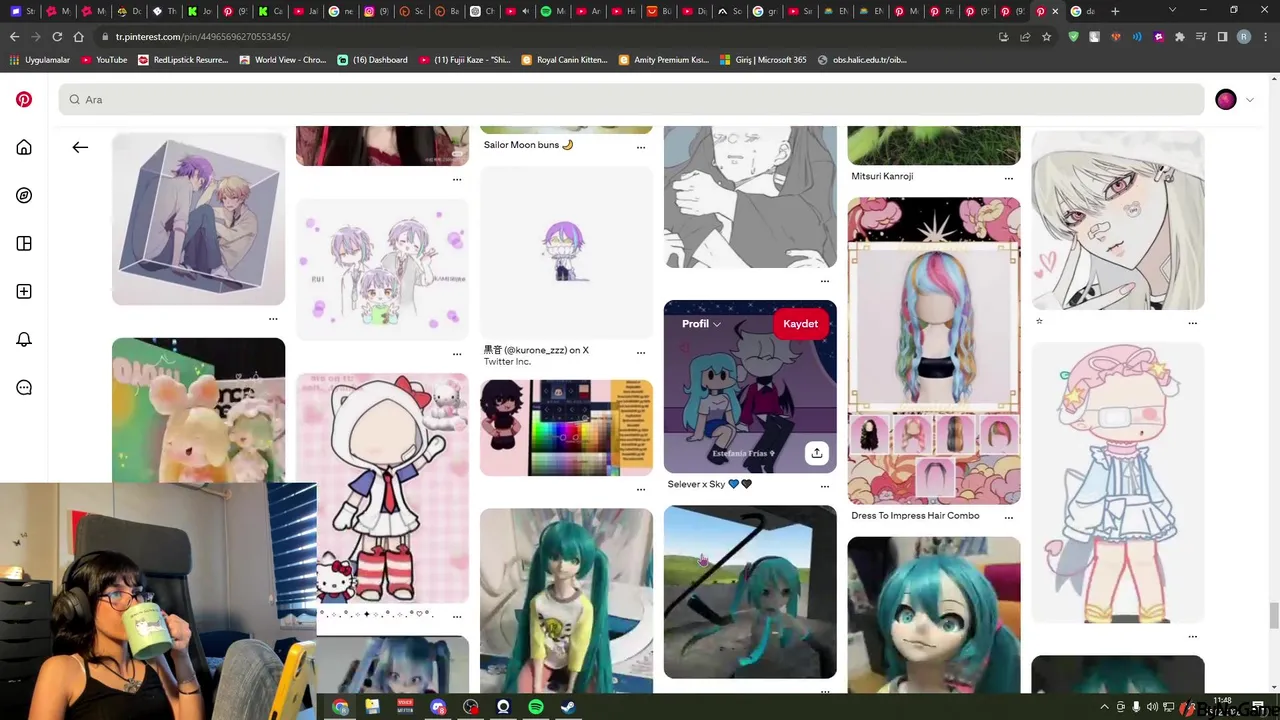Open a new tab with plus button
The width and height of the screenshot is (1280, 720).
pyautogui.click(x=1115, y=11)
